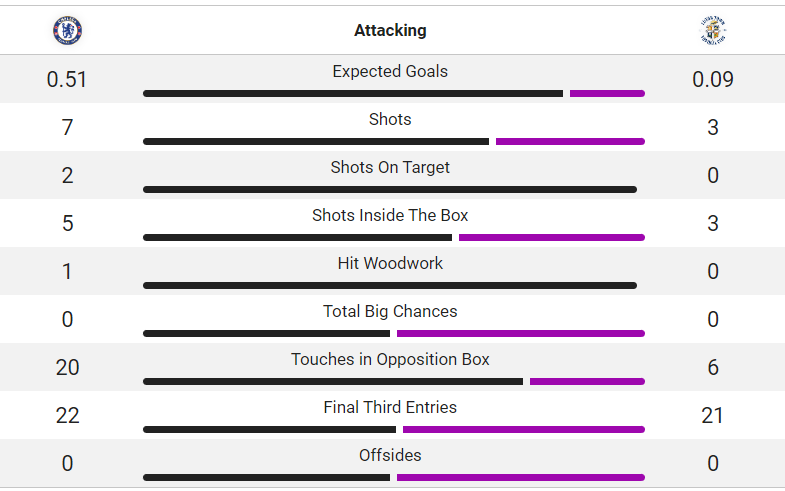Click the Offsides stat label
Viewport: 785px width, 491px height.
coord(390,455)
